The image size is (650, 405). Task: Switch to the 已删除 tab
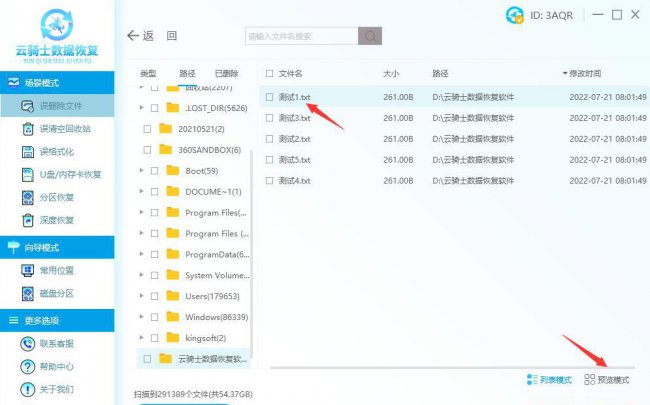tap(227, 74)
